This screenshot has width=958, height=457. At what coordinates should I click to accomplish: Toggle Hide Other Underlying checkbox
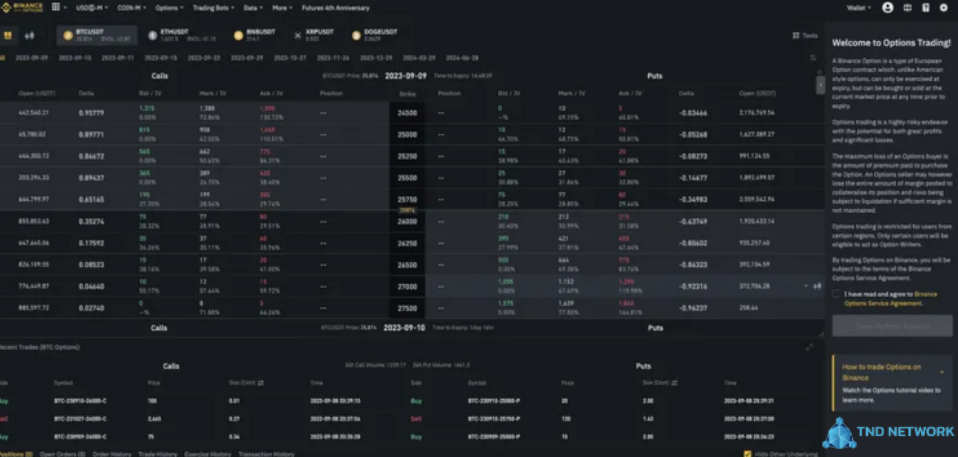point(749,454)
